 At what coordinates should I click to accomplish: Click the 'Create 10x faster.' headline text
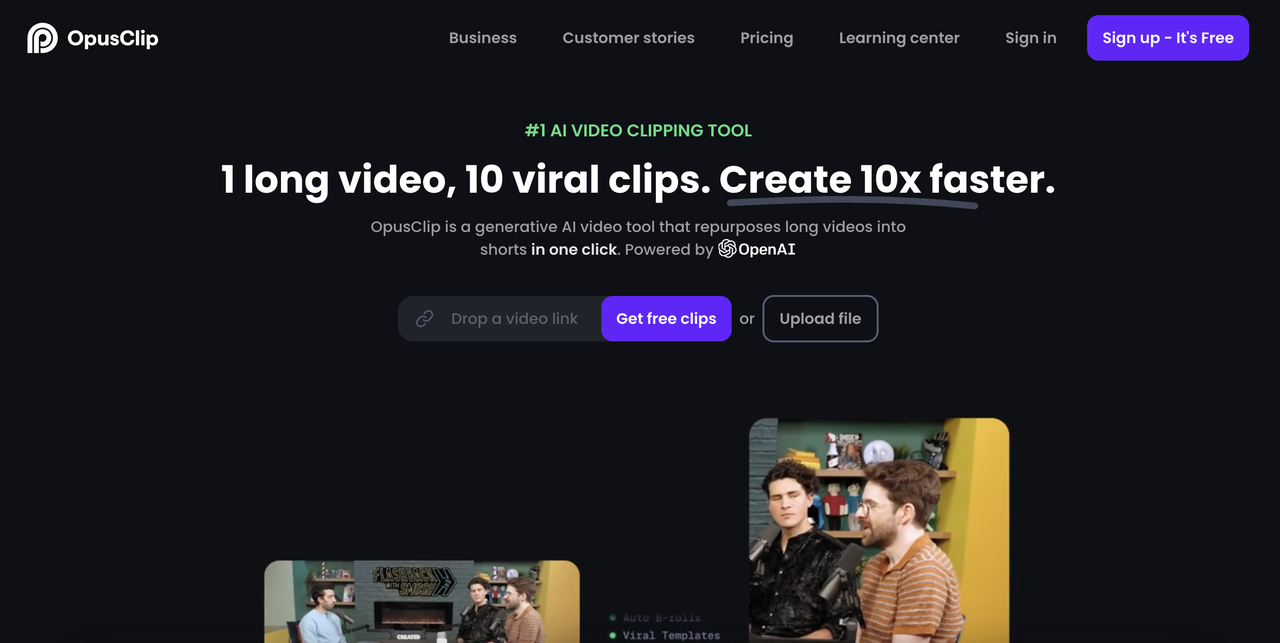887,180
